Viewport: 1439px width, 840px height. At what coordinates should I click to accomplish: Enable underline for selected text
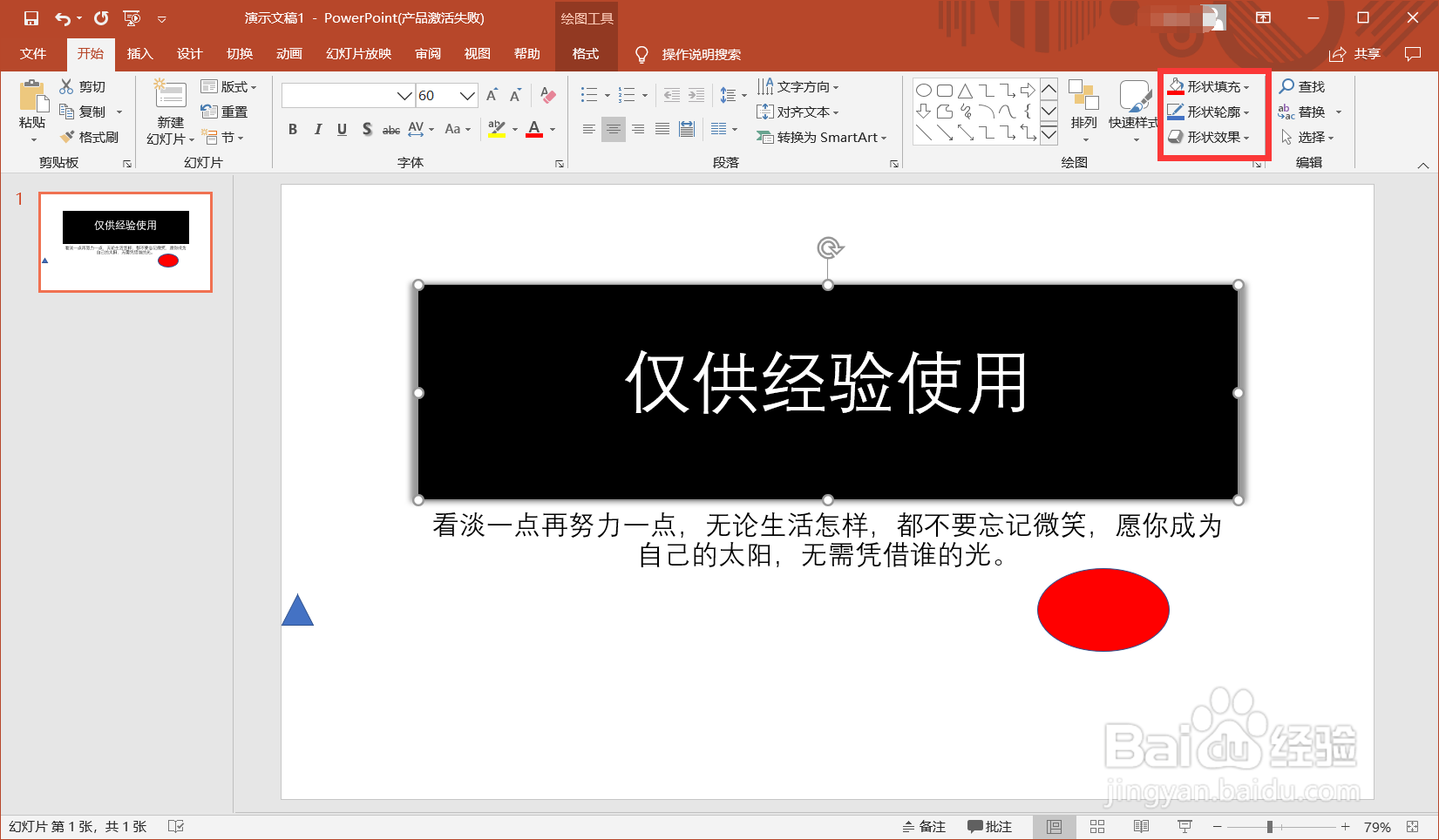coord(342,129)
